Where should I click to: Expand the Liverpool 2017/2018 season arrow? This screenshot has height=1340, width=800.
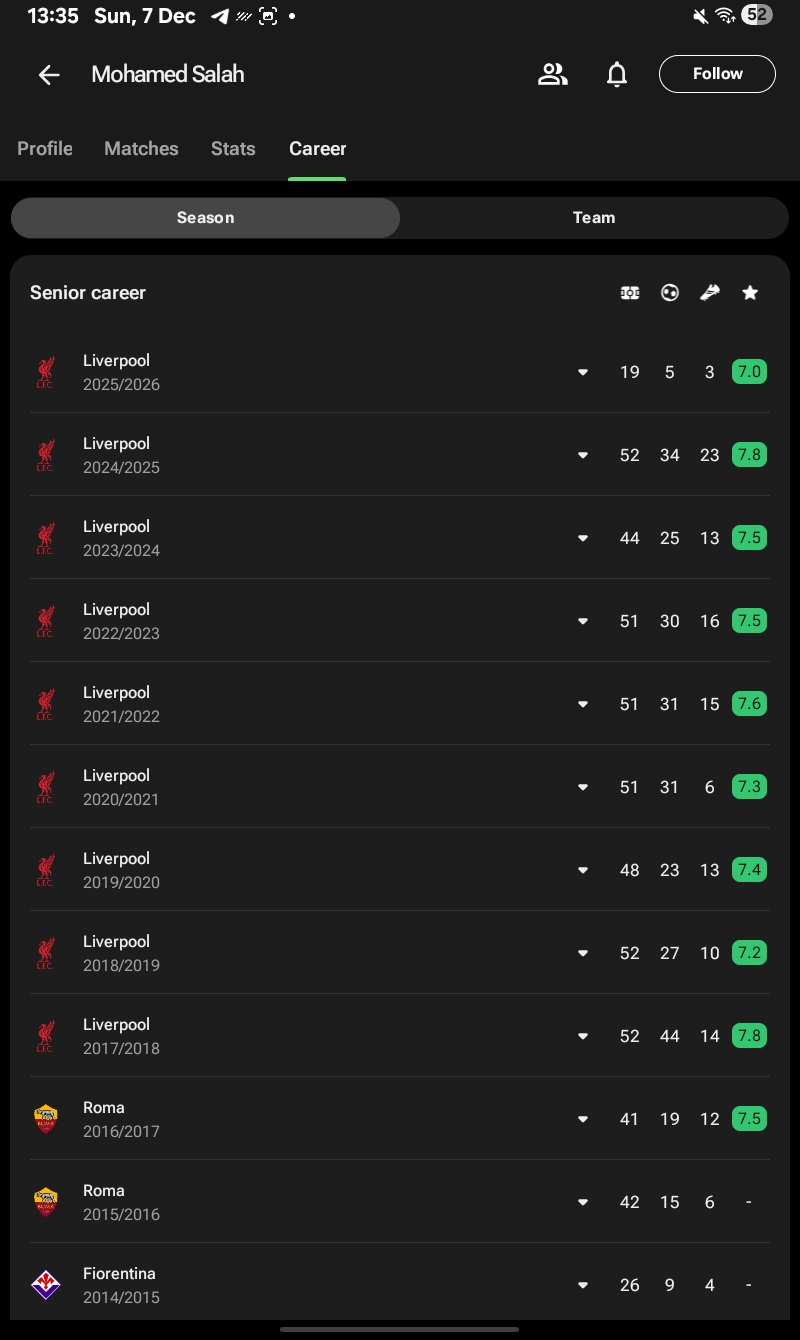(x=583, y=1037)
